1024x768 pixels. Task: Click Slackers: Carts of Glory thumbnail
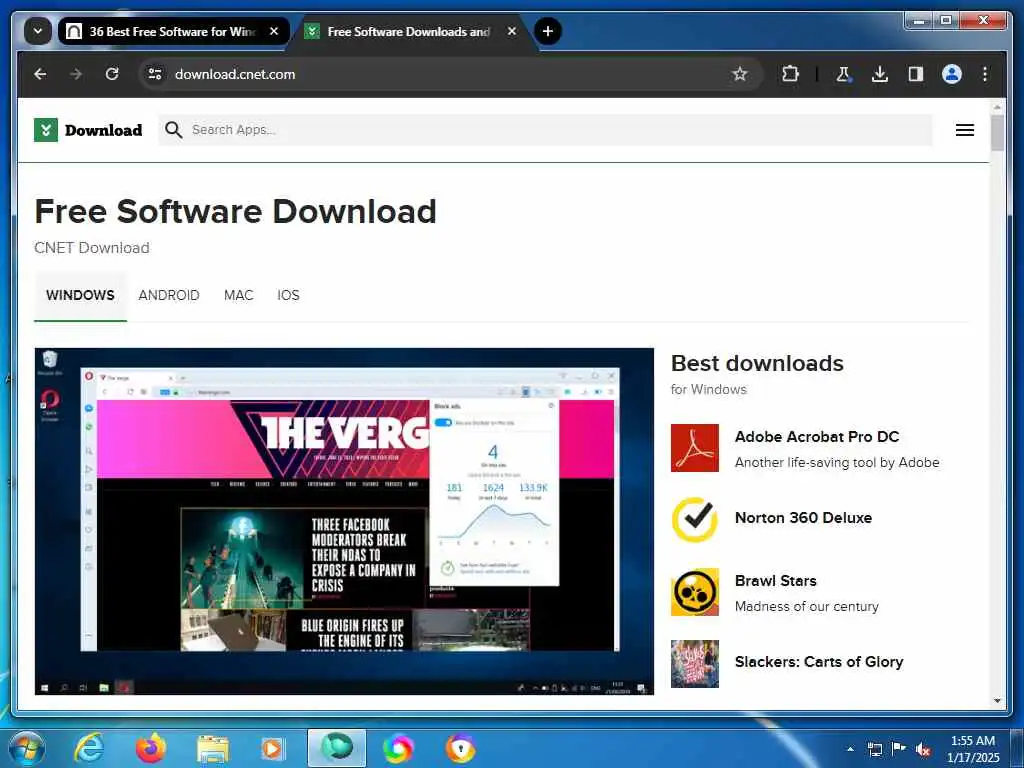(x=695, y=664)
